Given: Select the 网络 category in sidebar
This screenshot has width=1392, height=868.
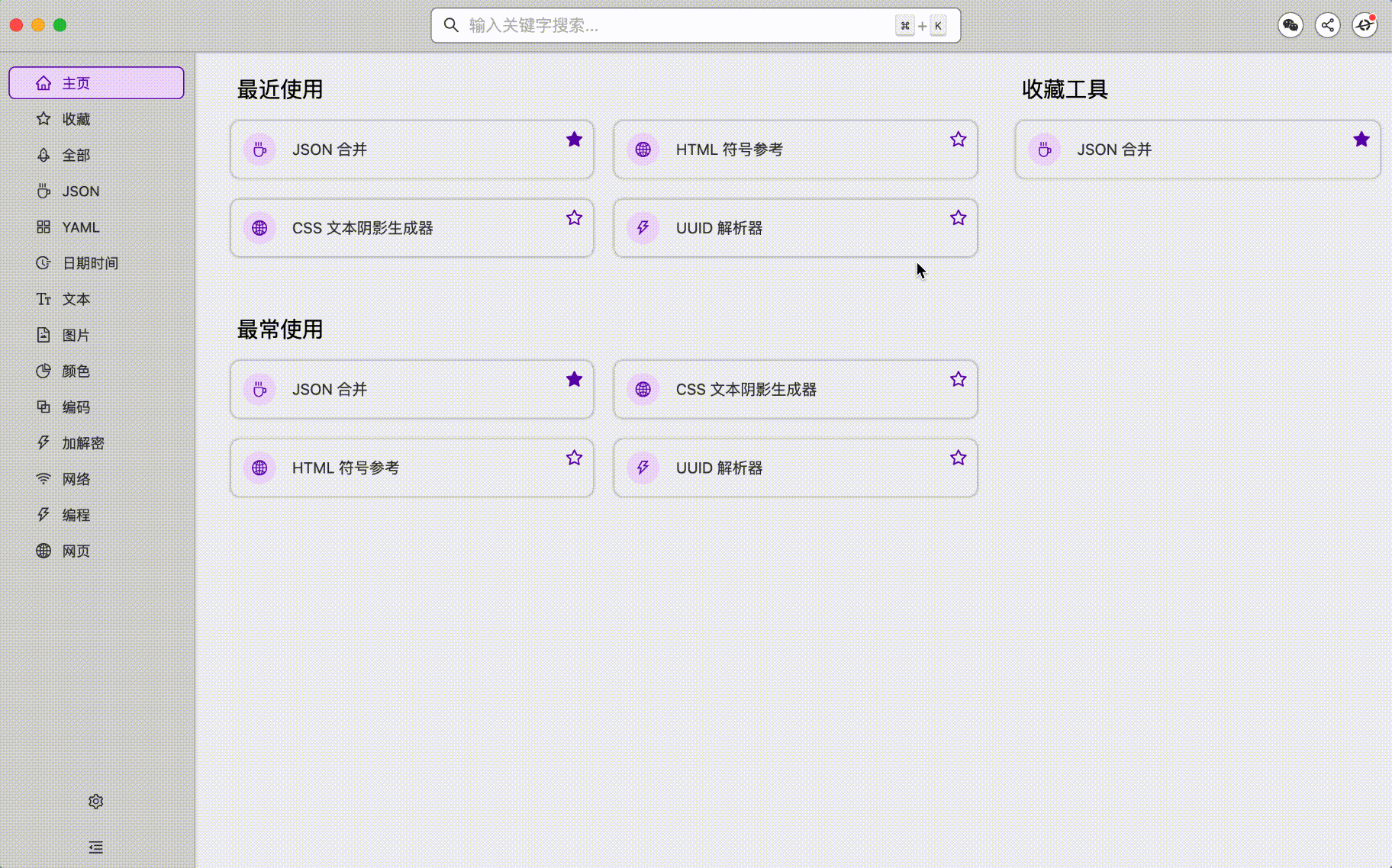Looking at the screenshot, I should 96,478.
